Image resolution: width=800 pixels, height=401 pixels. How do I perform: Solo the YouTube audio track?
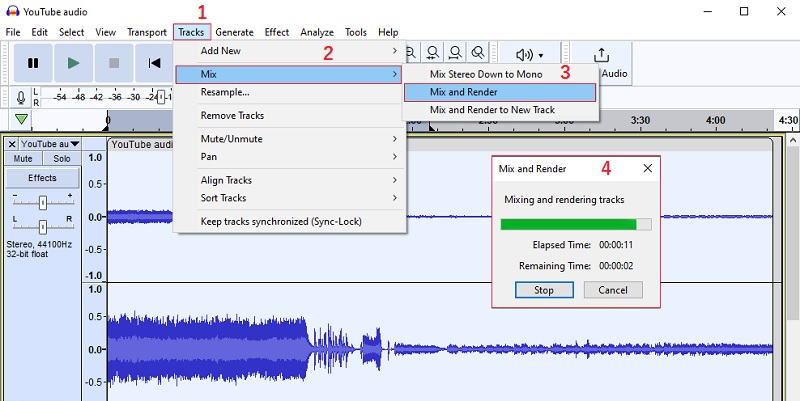click(62, 159)
